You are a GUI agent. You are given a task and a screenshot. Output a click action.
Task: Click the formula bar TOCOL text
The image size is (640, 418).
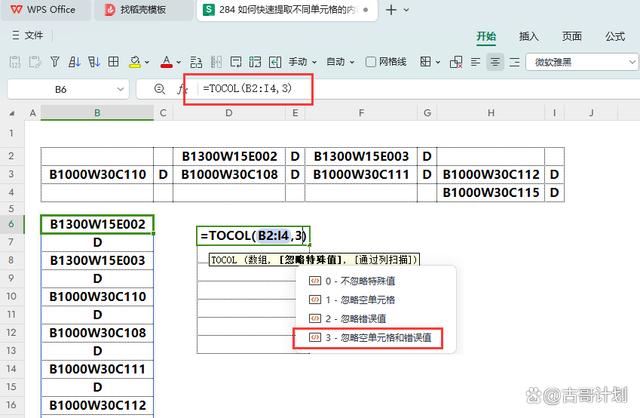click(247, 89)
